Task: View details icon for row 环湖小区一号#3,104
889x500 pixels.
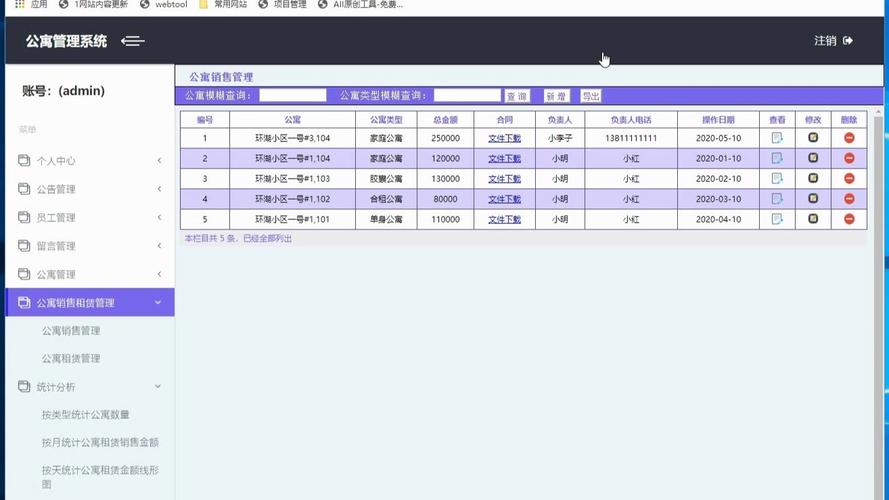Action: point(777,138)
